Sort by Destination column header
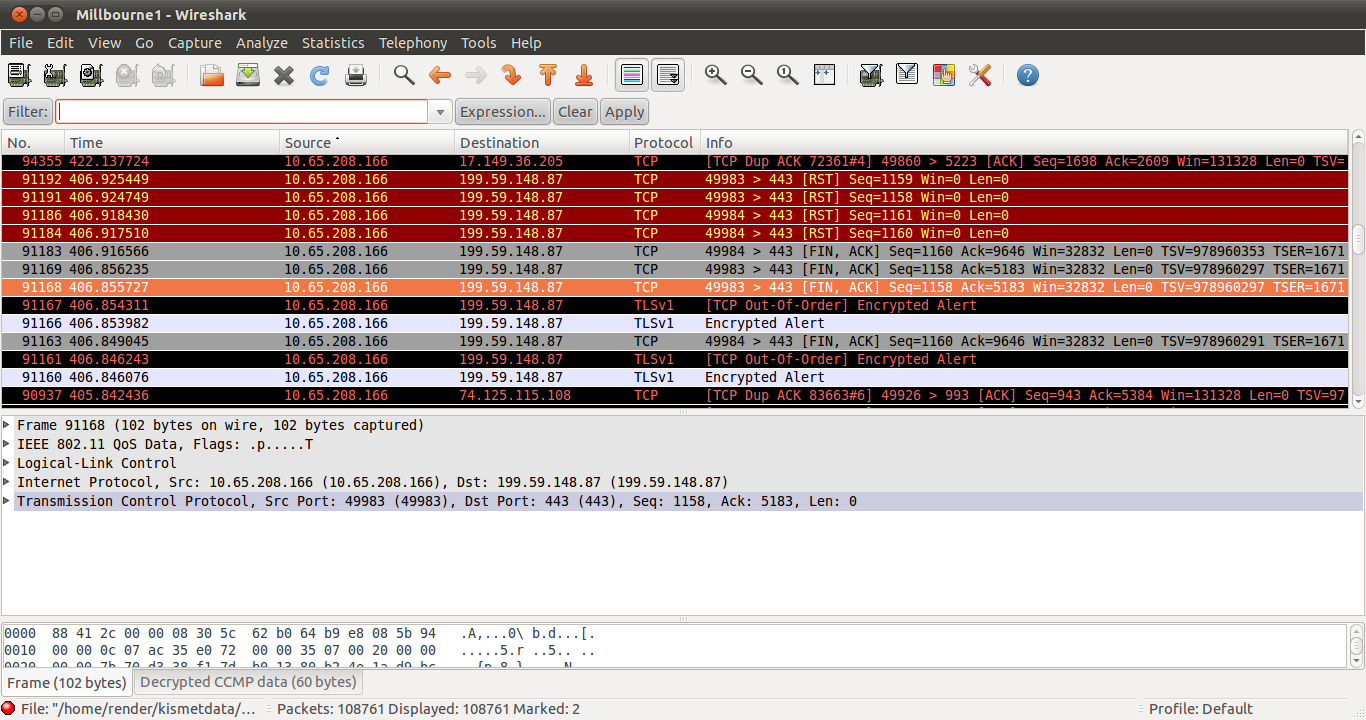 point(542,143)
